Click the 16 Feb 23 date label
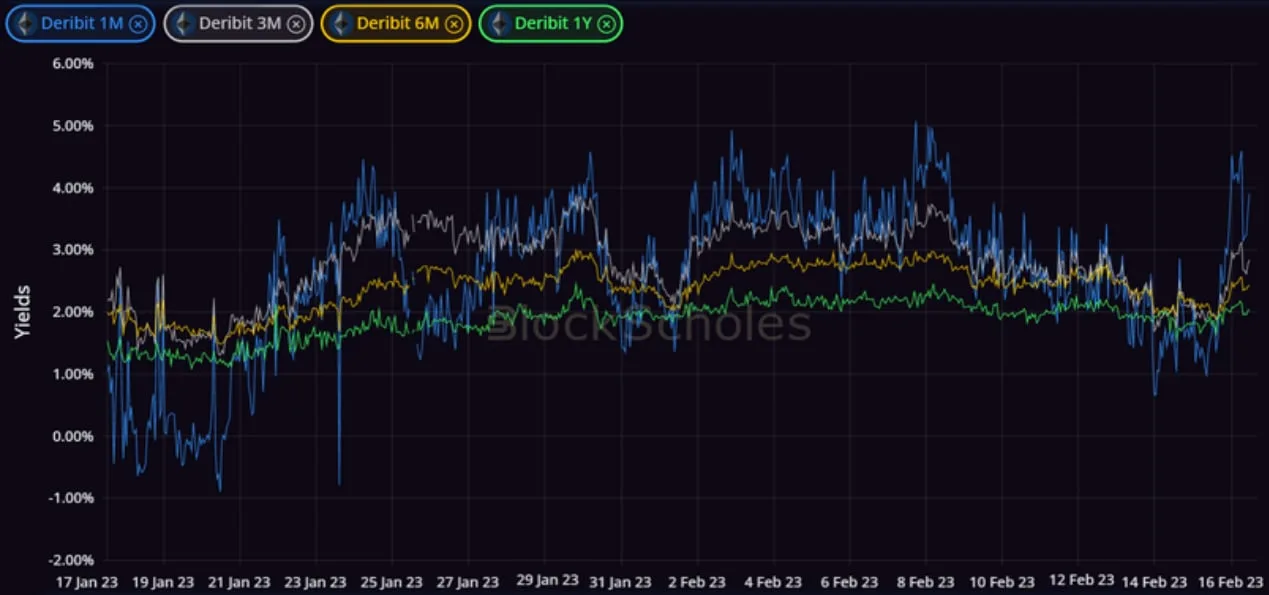1269x595 pixels. click(x=1232, y=582)
